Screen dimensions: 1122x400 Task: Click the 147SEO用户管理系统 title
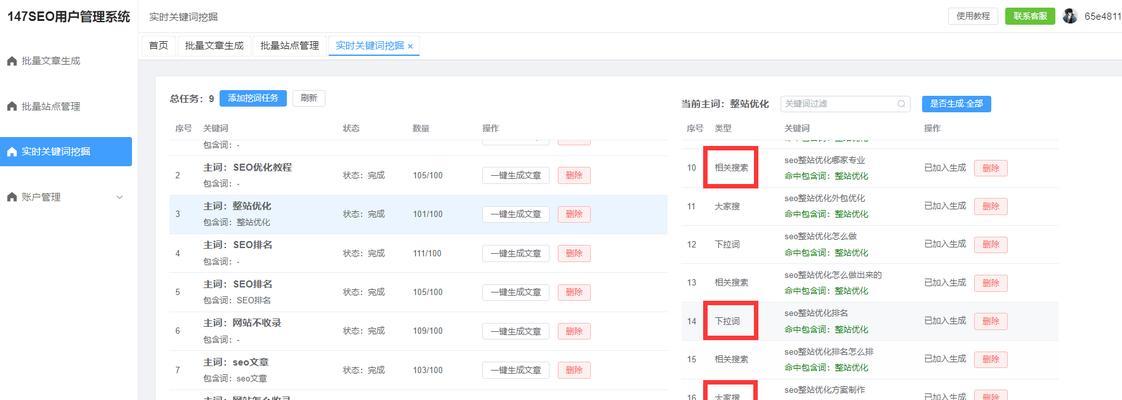68,16
